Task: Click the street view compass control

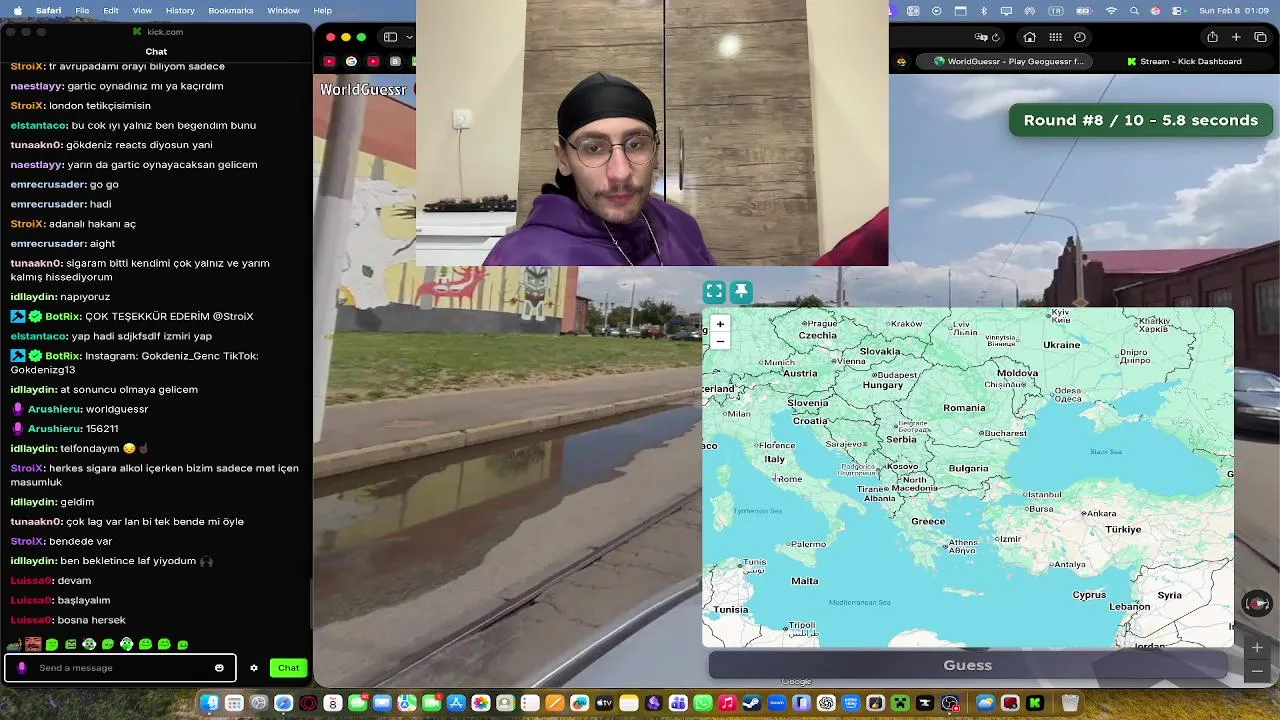Action: pyautogui.click(x=1257, y=603)
